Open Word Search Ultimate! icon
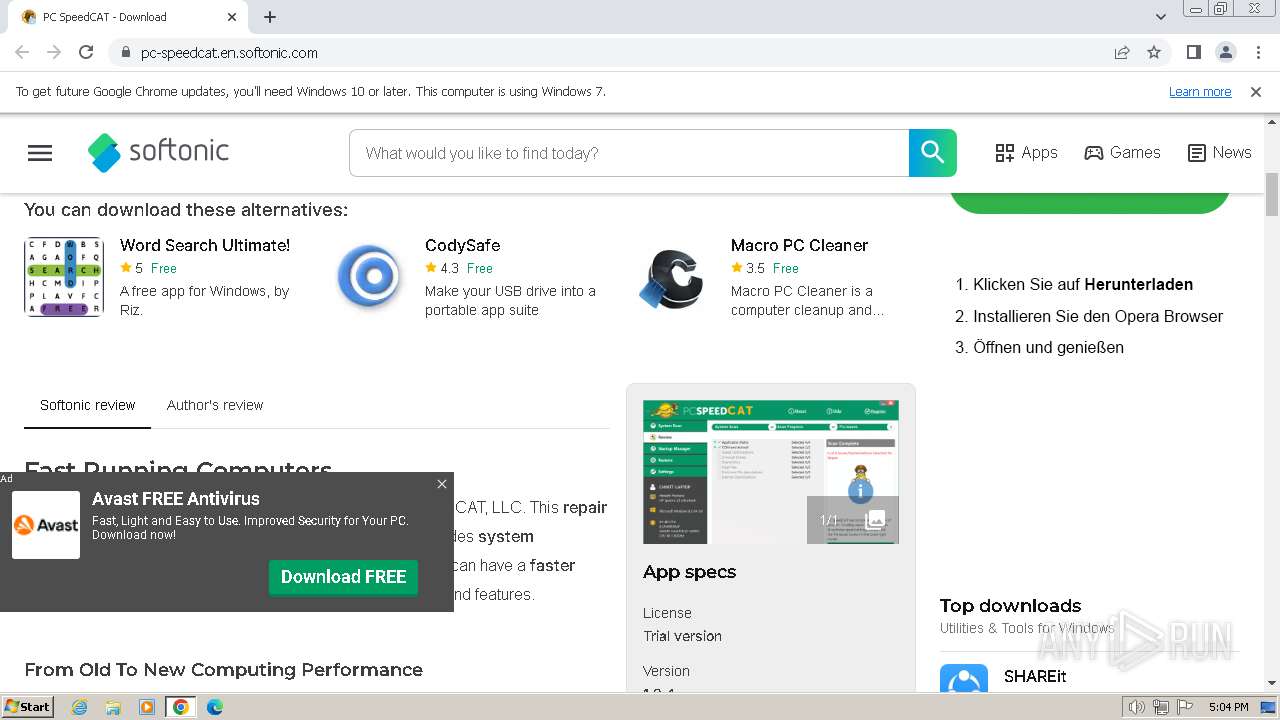 (64, 277)
